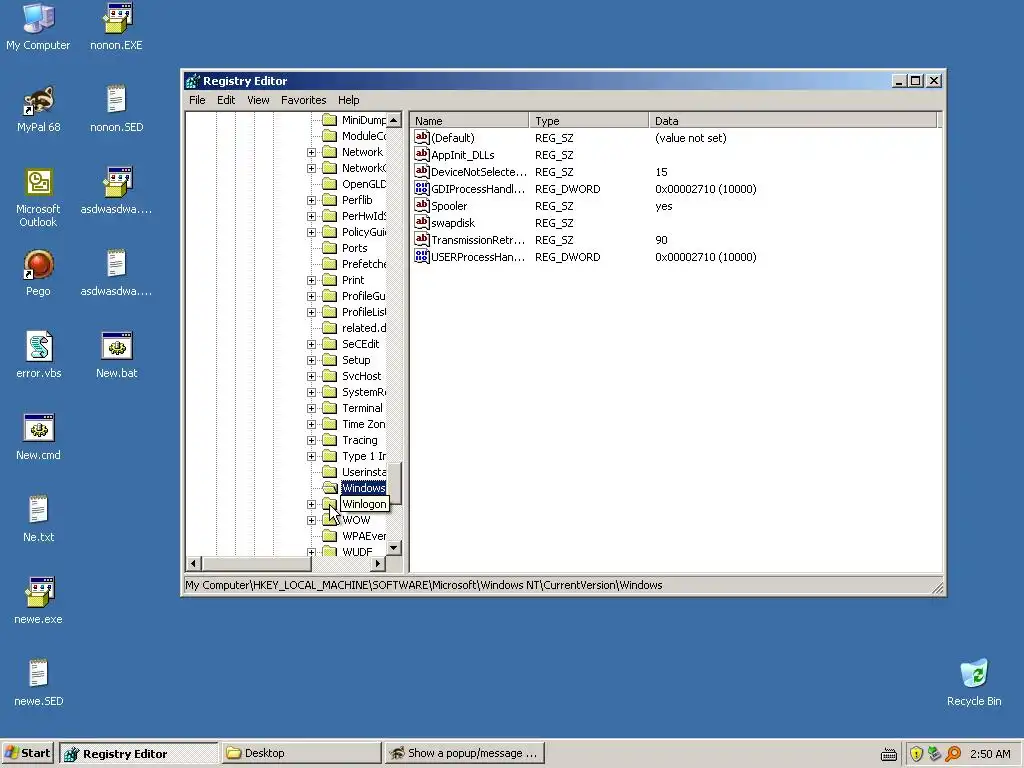Select the nonon.SED file icon

tap(116, 101)
